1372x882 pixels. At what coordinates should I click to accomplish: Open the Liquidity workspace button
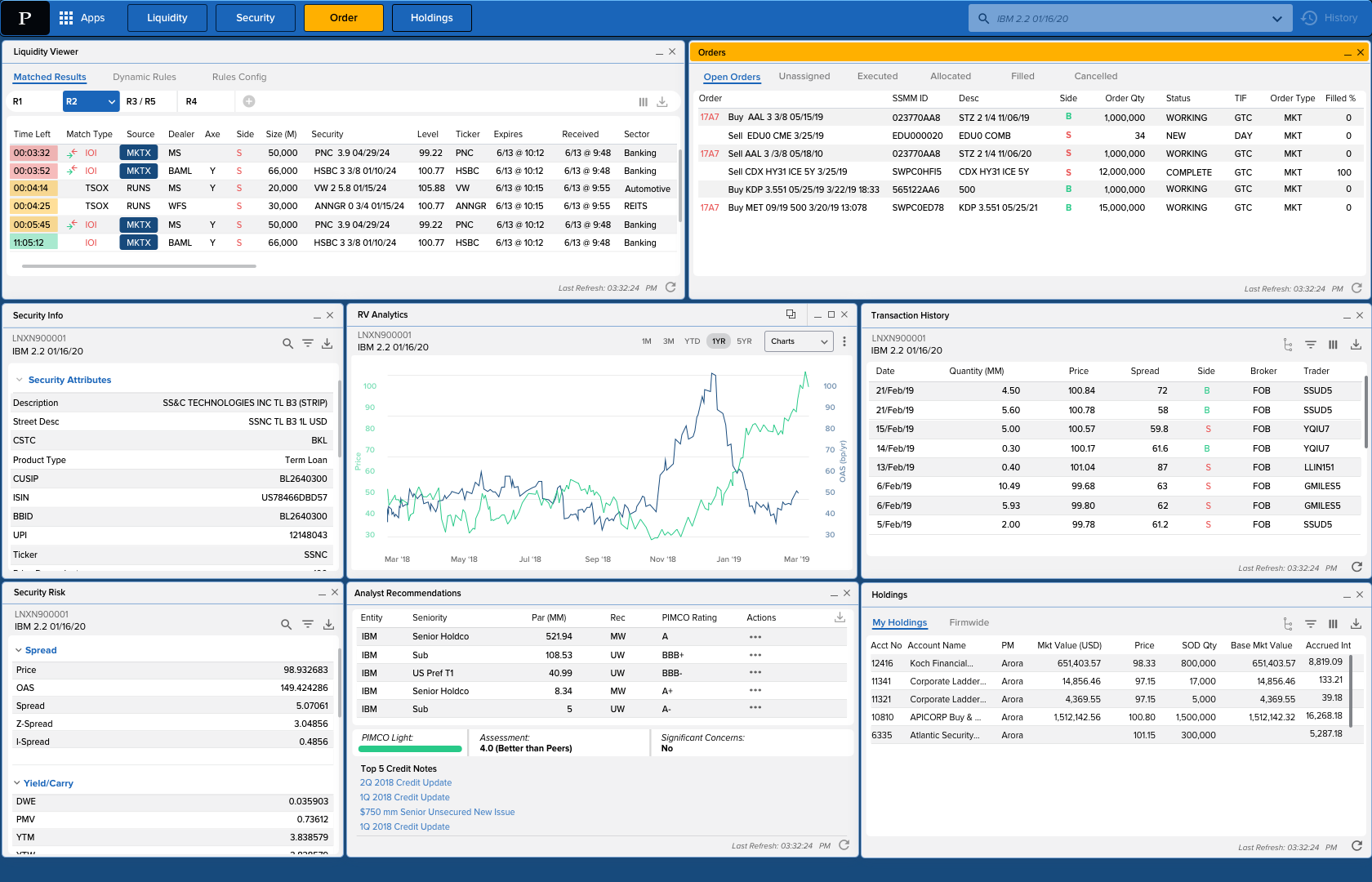(x=167, y=18)
